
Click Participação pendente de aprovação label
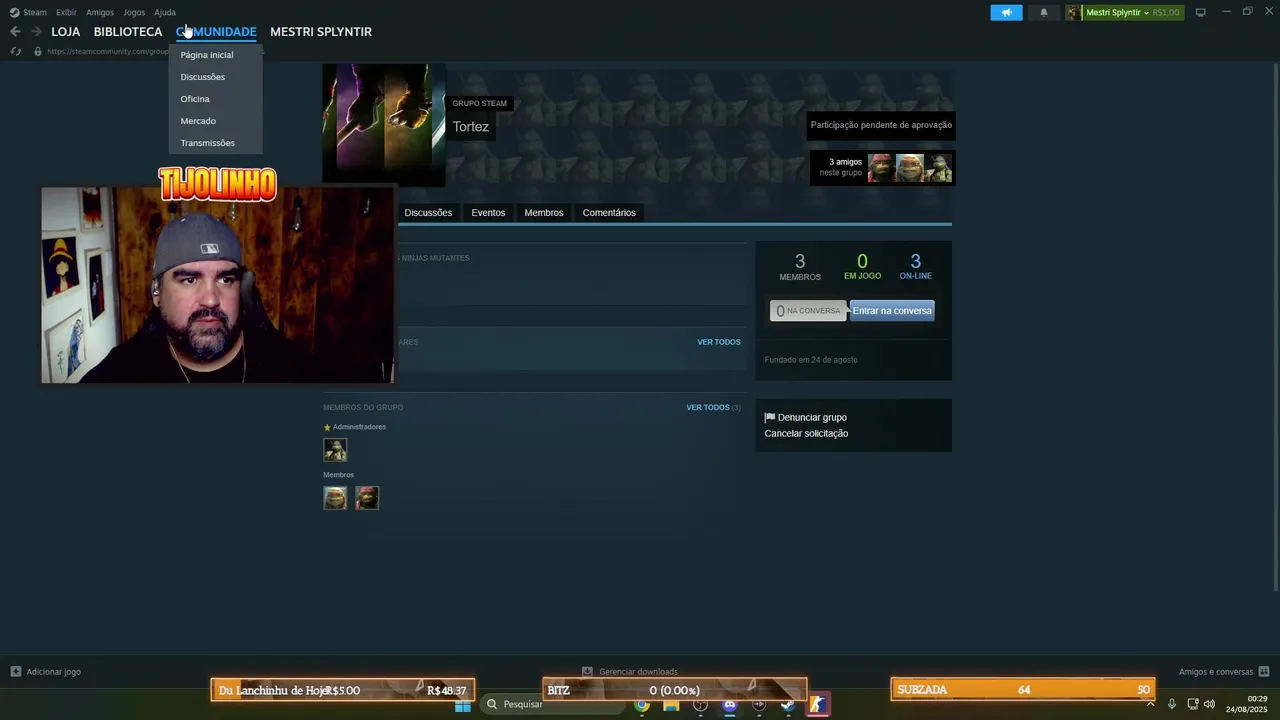[881, 125]
